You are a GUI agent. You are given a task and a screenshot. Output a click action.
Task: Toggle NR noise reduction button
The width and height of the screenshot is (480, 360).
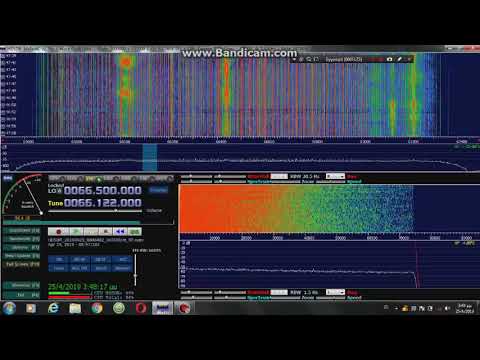[x=59, y=259]
